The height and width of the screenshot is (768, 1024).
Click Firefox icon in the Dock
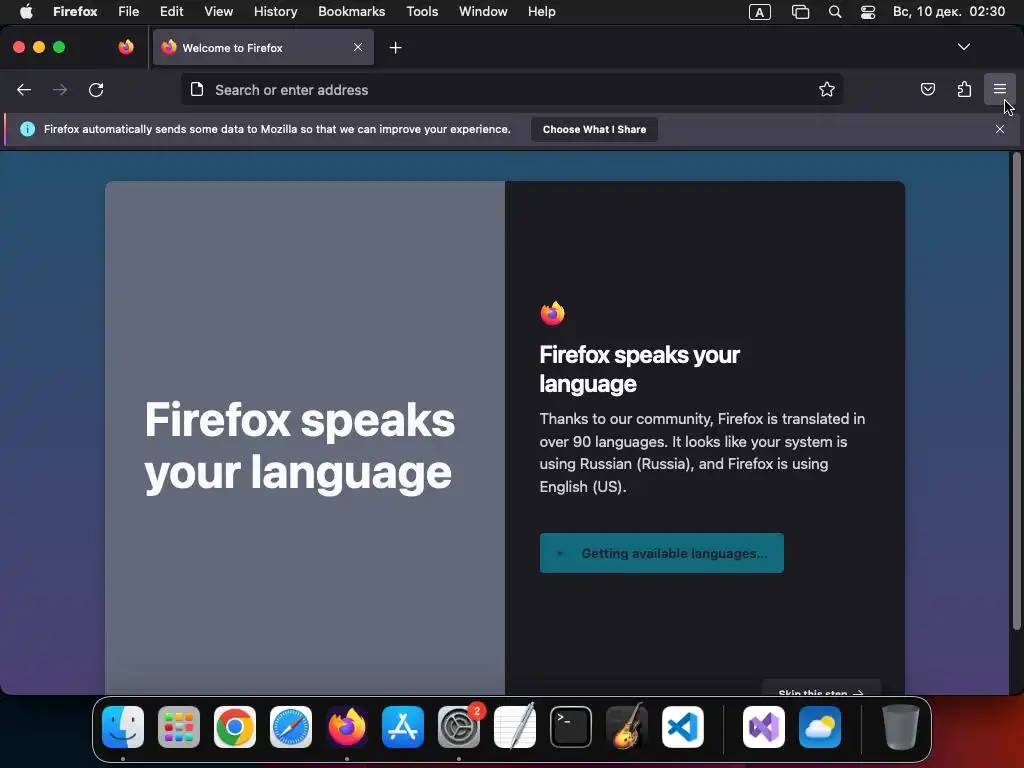[x=347, y=727]
